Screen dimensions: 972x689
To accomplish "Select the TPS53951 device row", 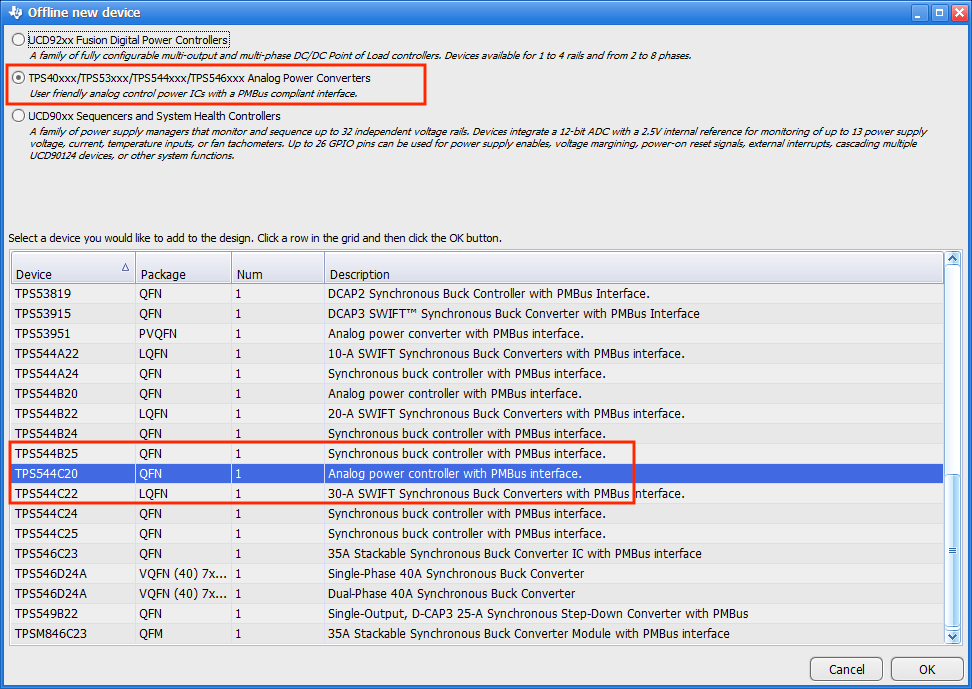I will pos(477,334).
